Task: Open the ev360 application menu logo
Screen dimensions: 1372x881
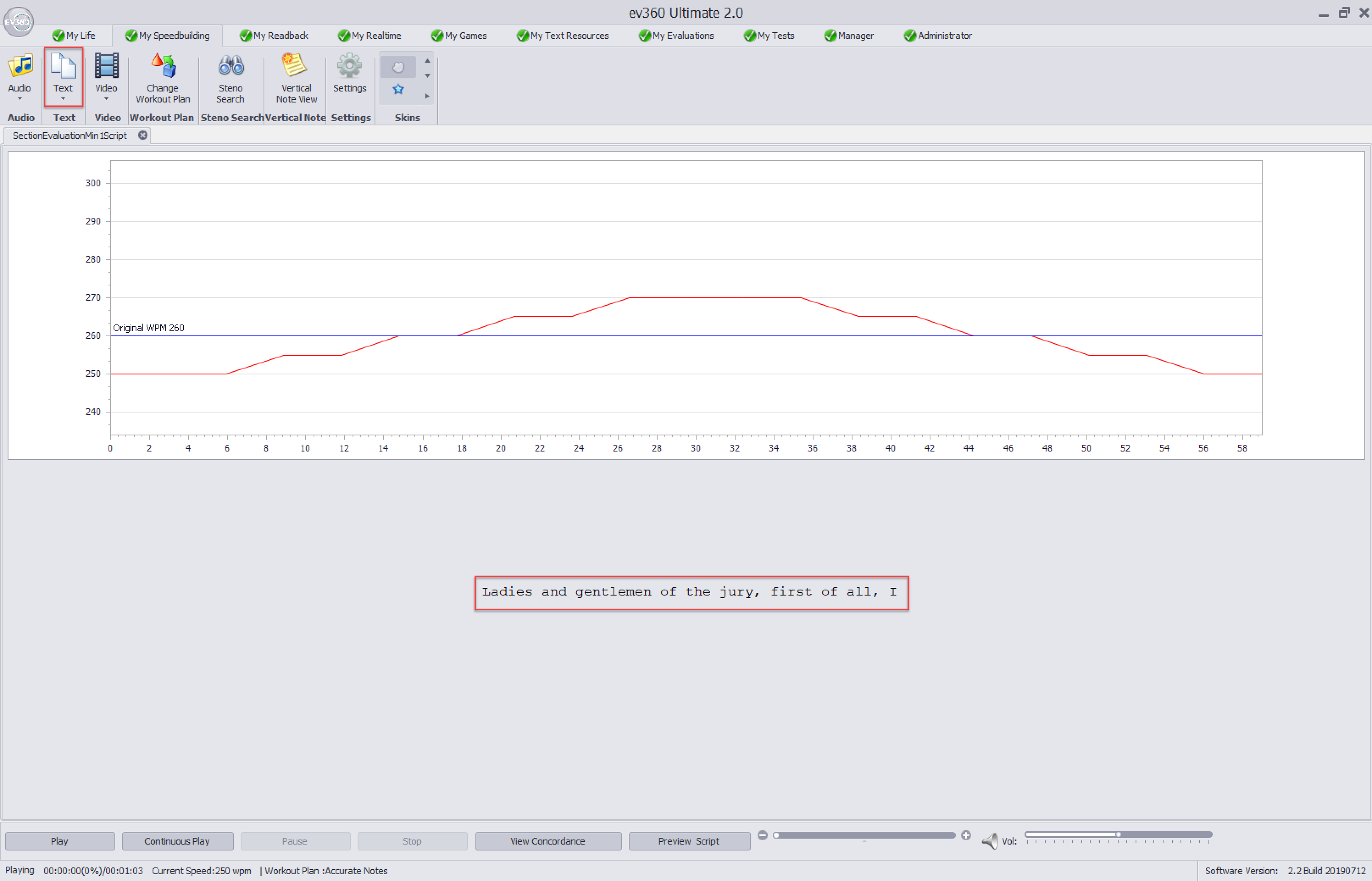Action: click(x=18, y=22)
